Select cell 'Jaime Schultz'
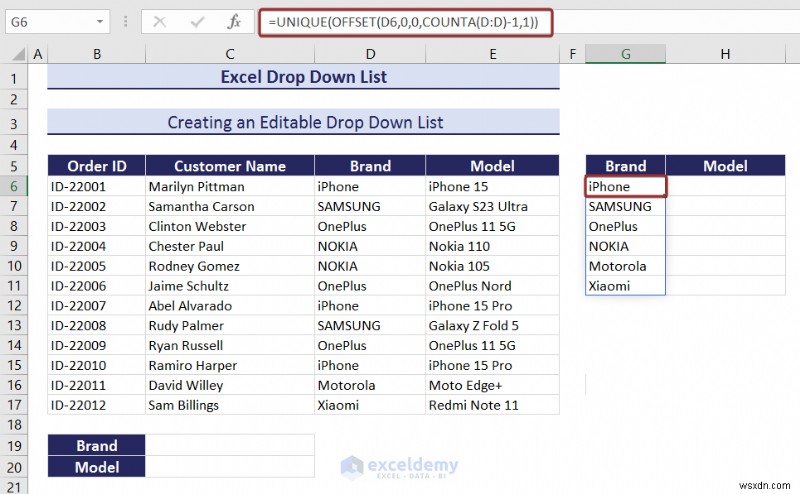800x494 pixels. click(x=230, y=286)
